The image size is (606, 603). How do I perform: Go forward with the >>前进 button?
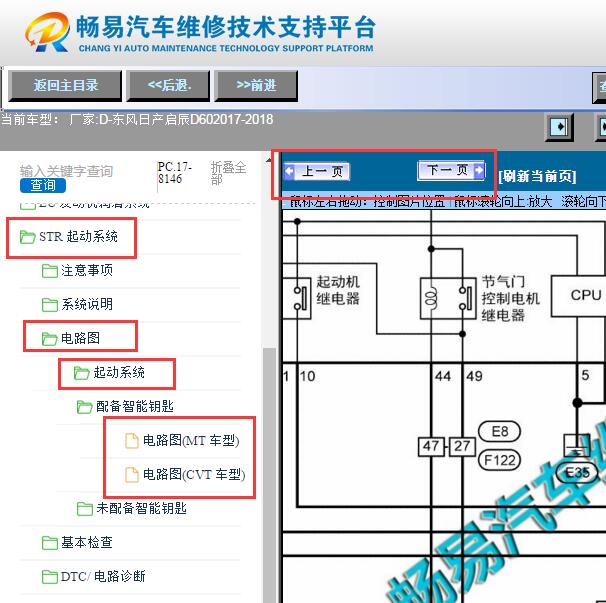coord(256,86)
